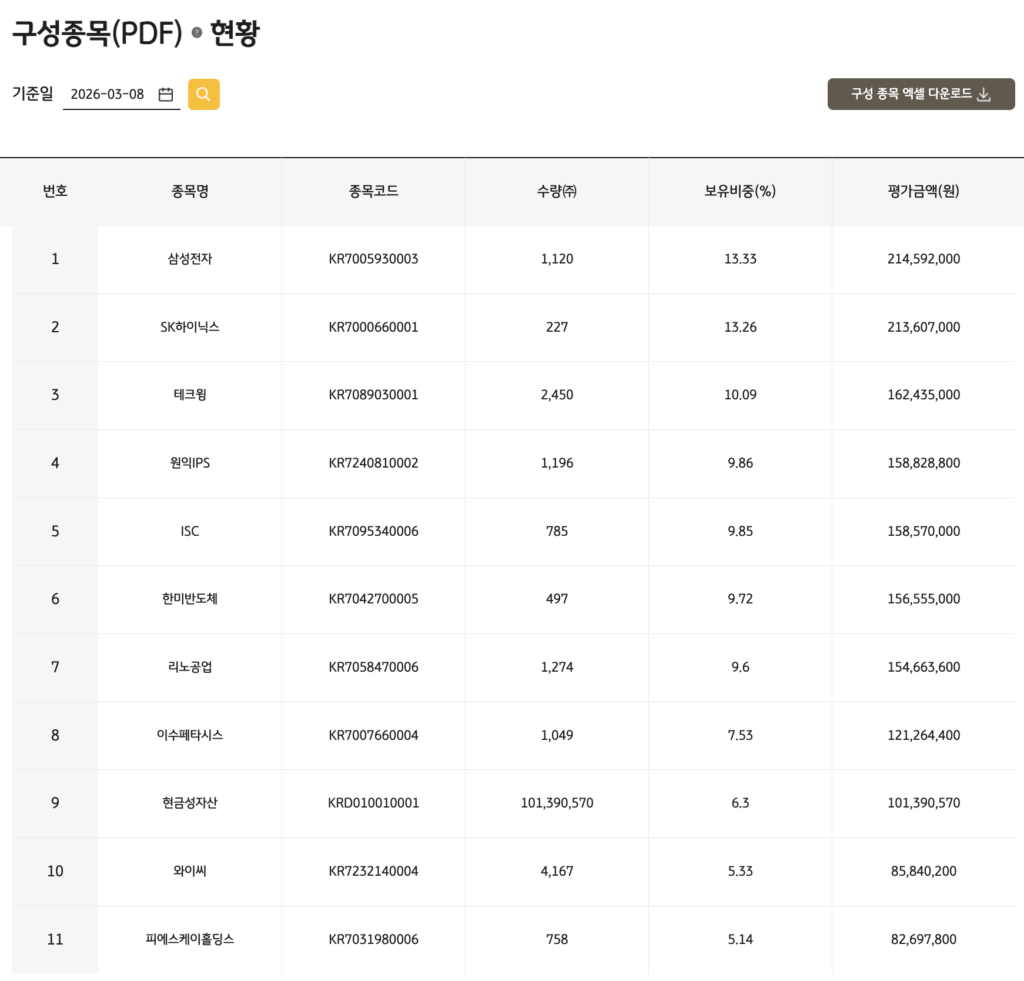Download the 구성 종목 엑셀 file
The height and width of the screenshot is (981, 1024).
tap(920, 94)
